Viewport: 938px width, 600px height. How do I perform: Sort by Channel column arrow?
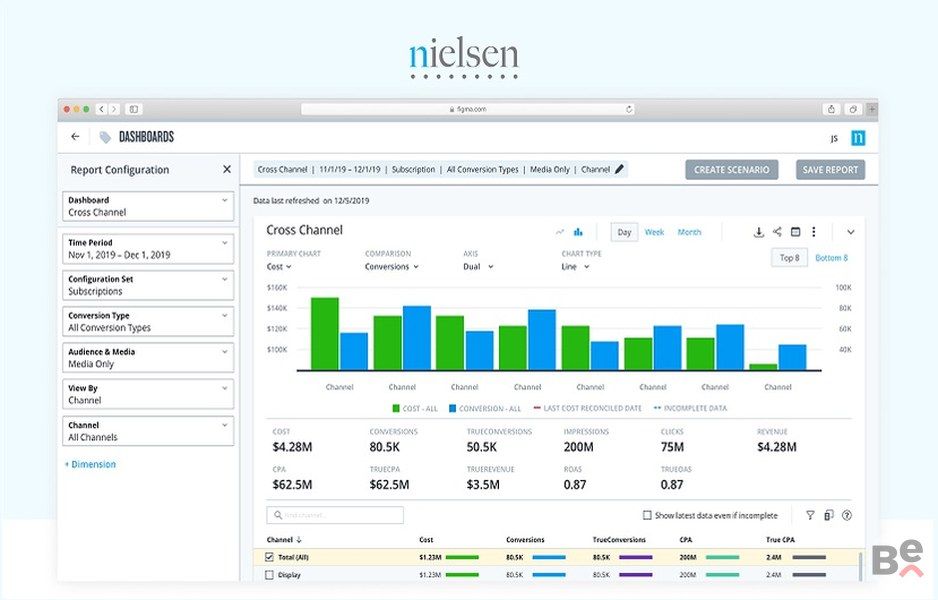(299, 540)
